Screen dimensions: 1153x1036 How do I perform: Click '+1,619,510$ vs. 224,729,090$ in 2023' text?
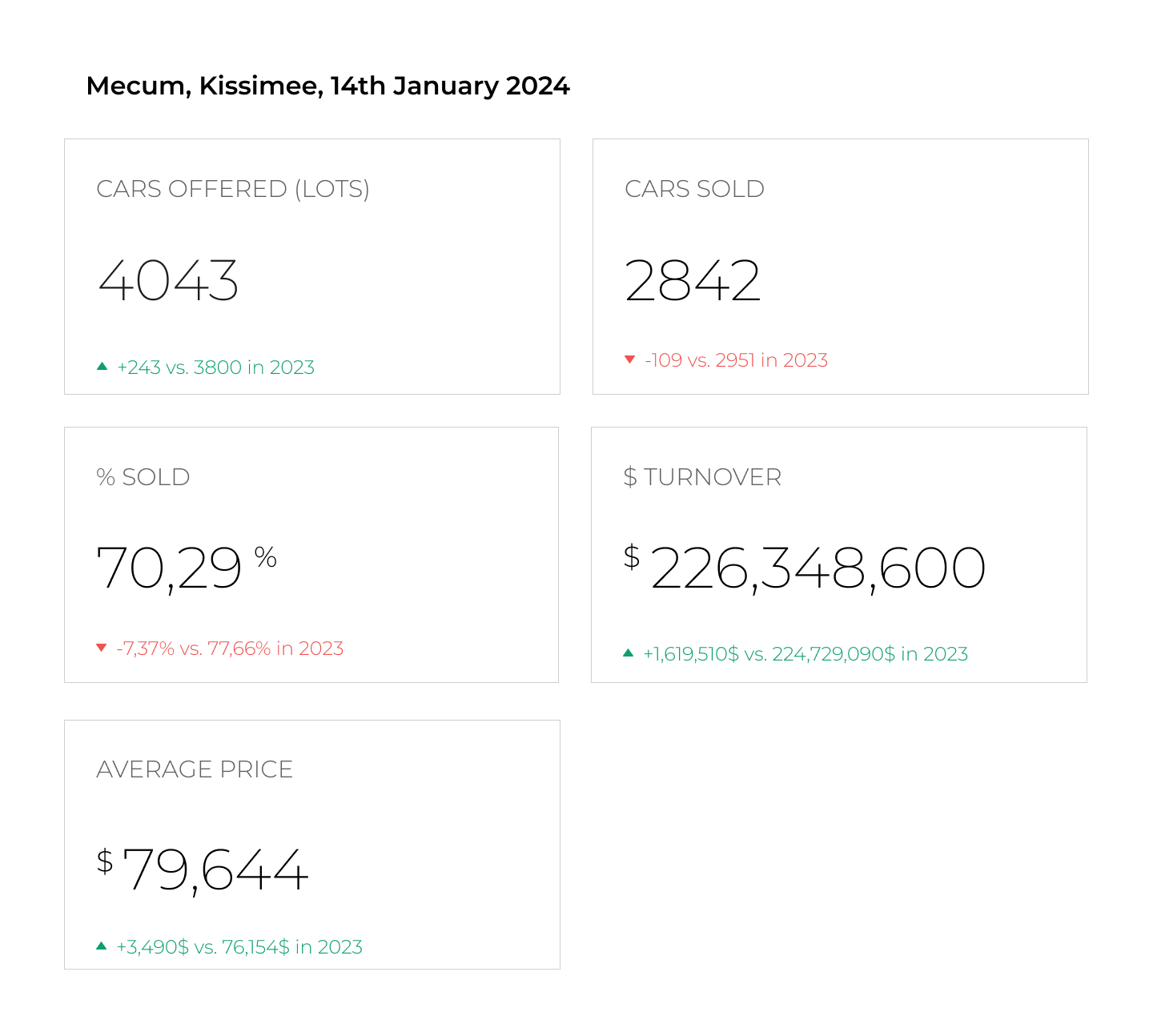(805, 654)
